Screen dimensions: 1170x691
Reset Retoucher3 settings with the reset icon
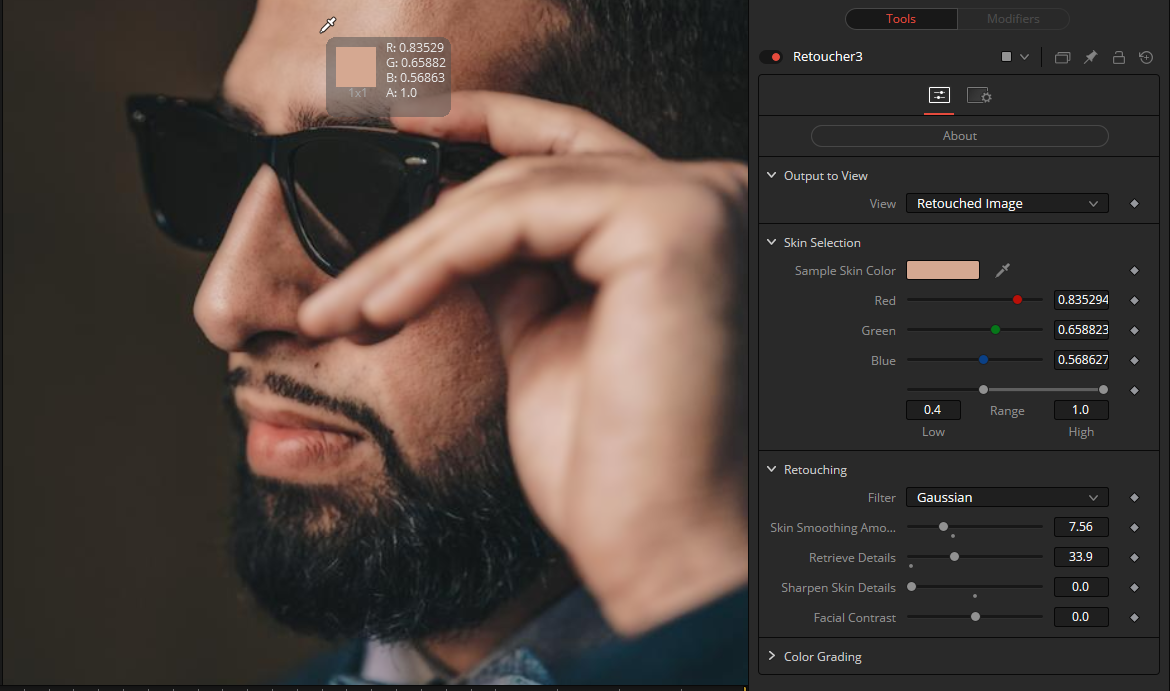pos(1146,58)
